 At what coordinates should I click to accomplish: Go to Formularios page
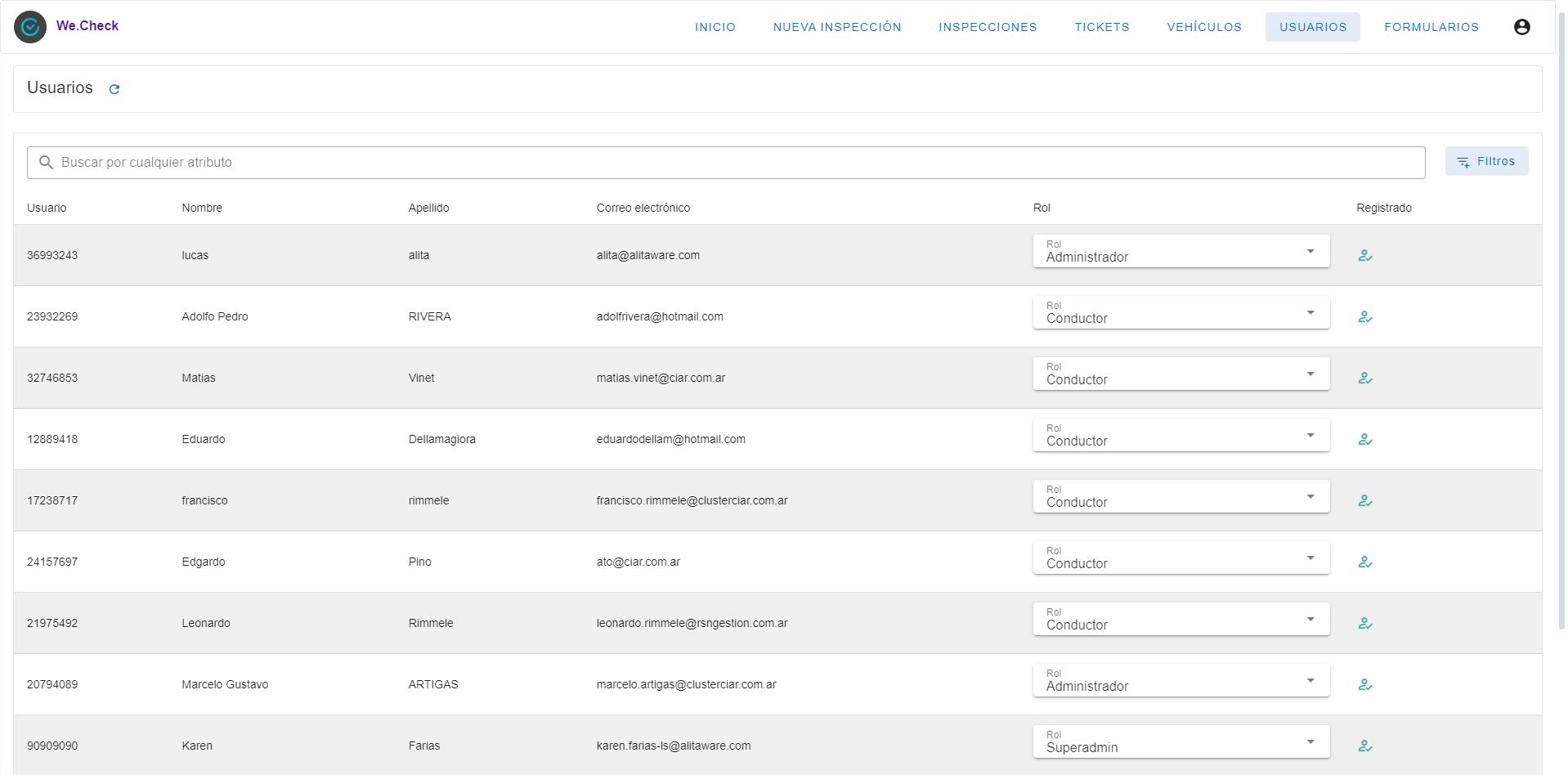click(1431, 27)
